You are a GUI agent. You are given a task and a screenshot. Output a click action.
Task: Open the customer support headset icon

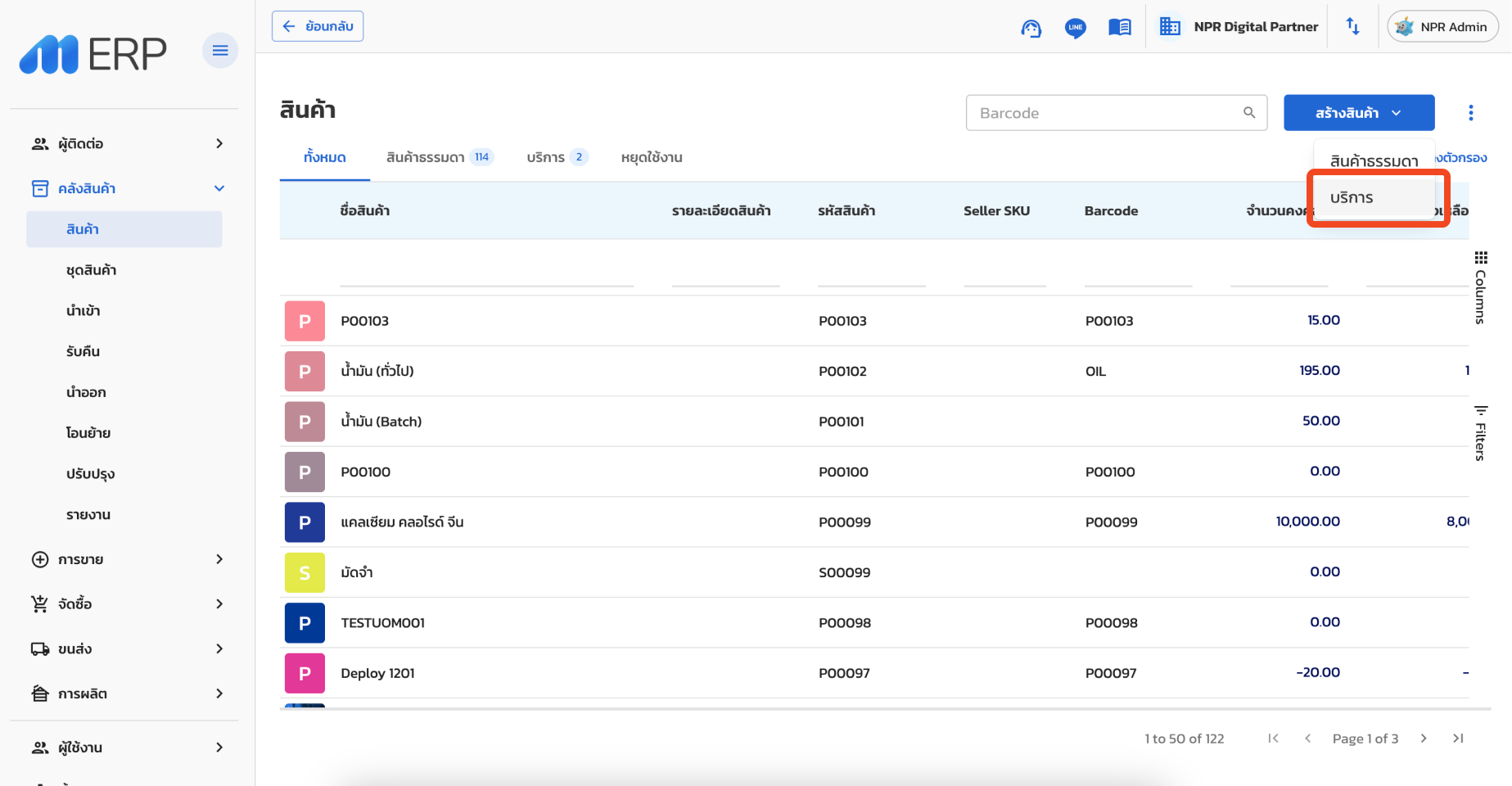click(x=1031, y=28)
